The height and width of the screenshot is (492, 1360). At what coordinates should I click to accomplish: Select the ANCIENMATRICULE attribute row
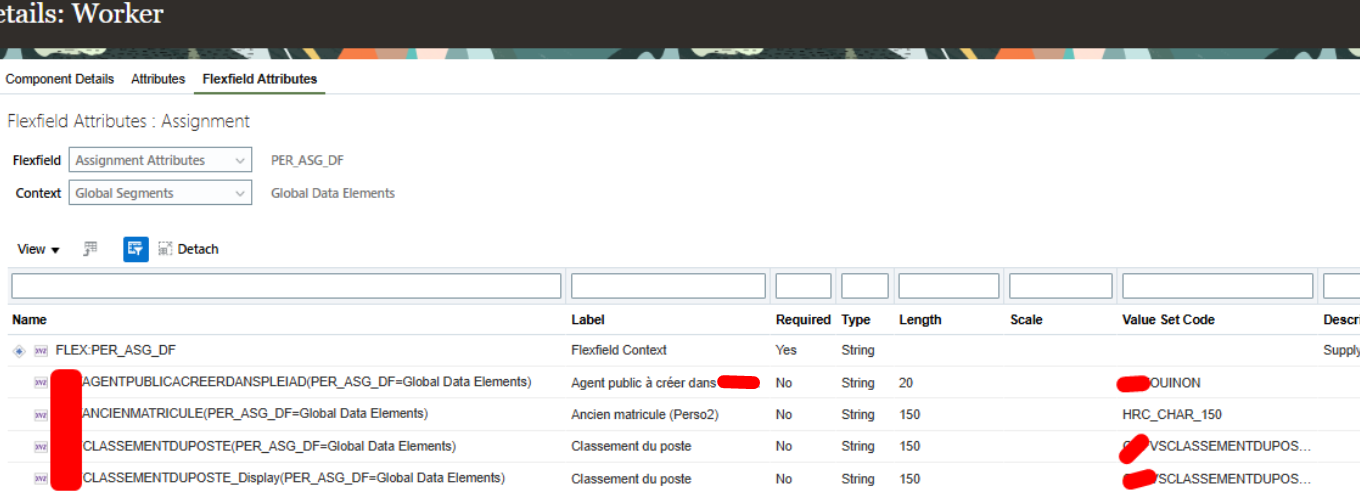click(255, 415)
